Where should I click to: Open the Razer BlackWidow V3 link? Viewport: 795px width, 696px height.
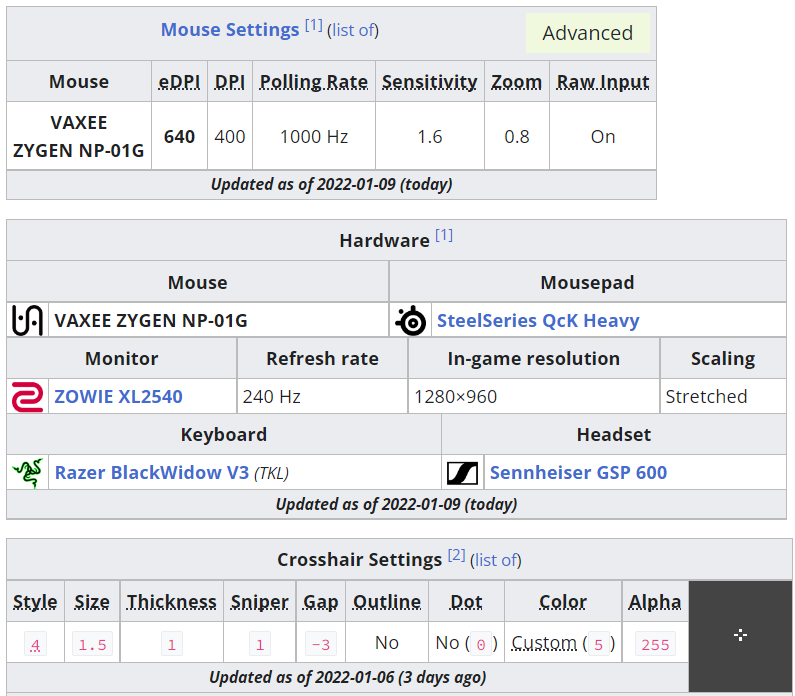[x=152, y=472]
